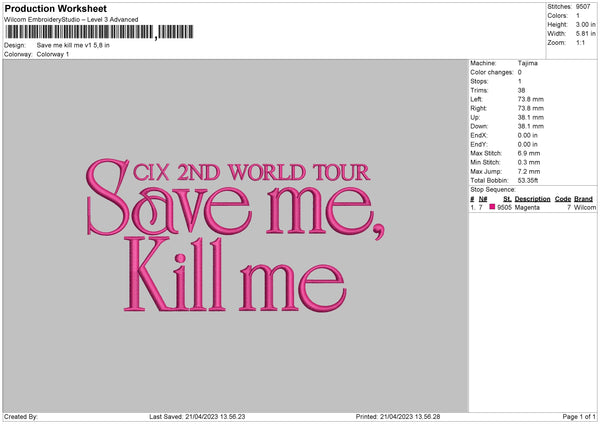Click the stitch count 9505 in stop sequence
Screen dimensions: 600x424
pyautogui.click(x=504, y=207)
